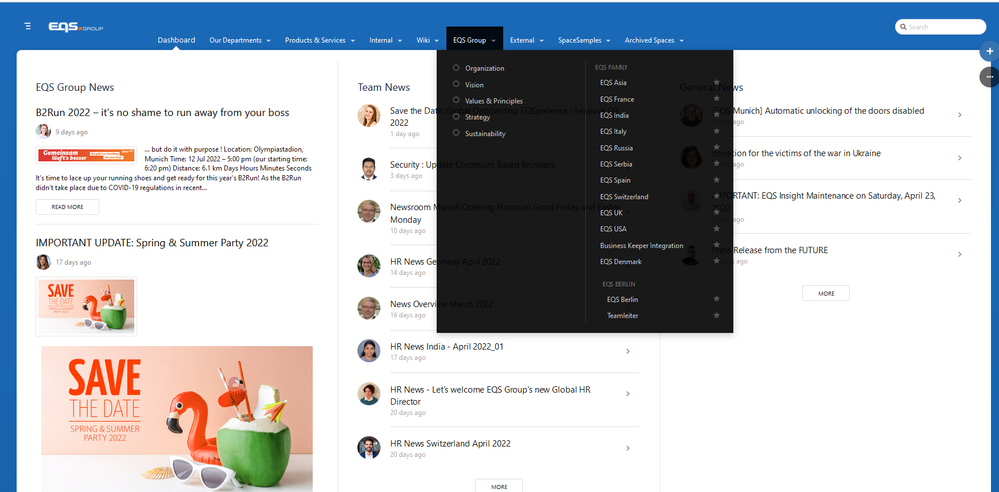The height and width of the screenshot is (492, 999).
Task: Open Business Keeper Integration menu entry
Action: (641, 245)
